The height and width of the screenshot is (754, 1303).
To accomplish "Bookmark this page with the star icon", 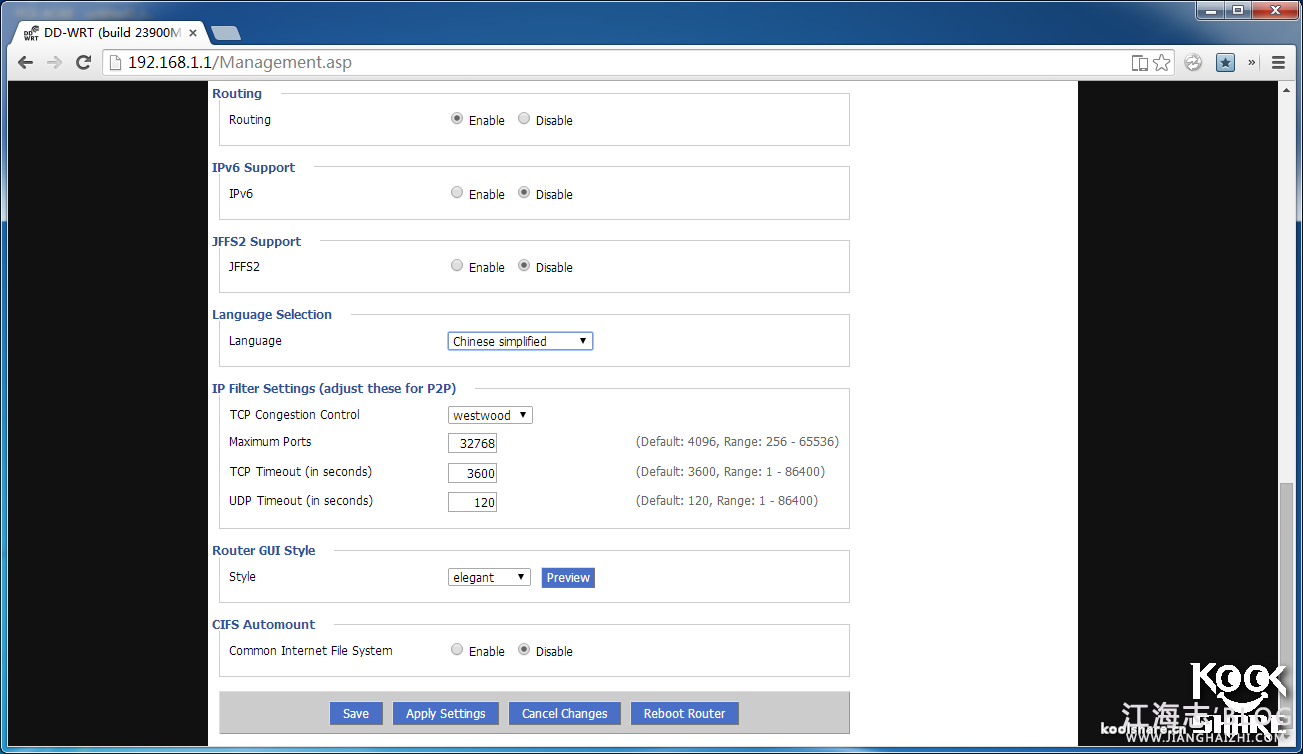I will pyautogui.click(x=1161, y=63).
